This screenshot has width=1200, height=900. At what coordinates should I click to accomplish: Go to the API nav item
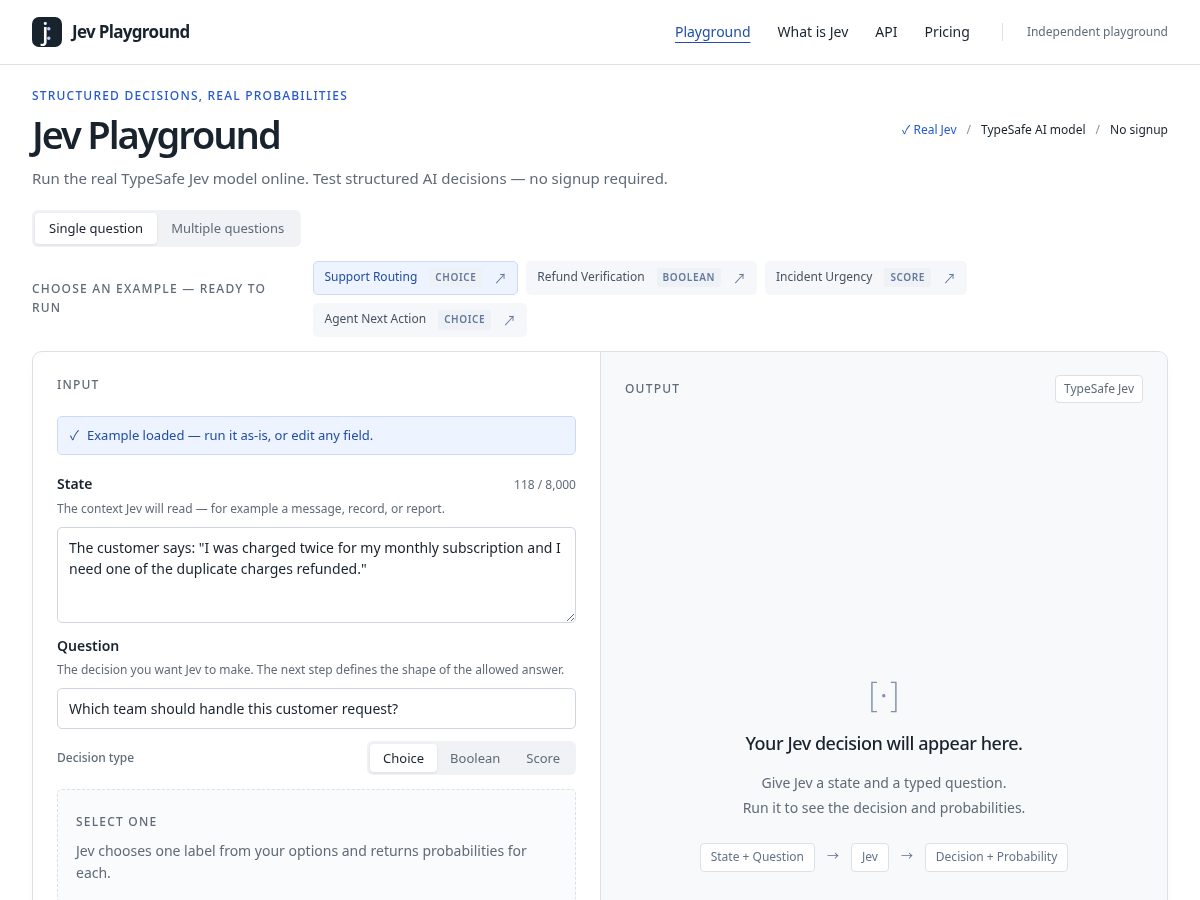pos(886,32)
